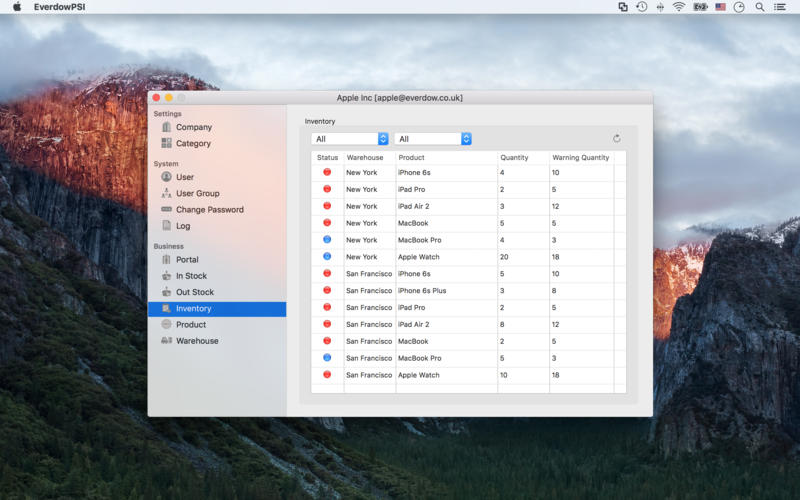Click the Company building icon in sidebar
The width and height of the screenshot is (800, 500).
click(166, 127)
